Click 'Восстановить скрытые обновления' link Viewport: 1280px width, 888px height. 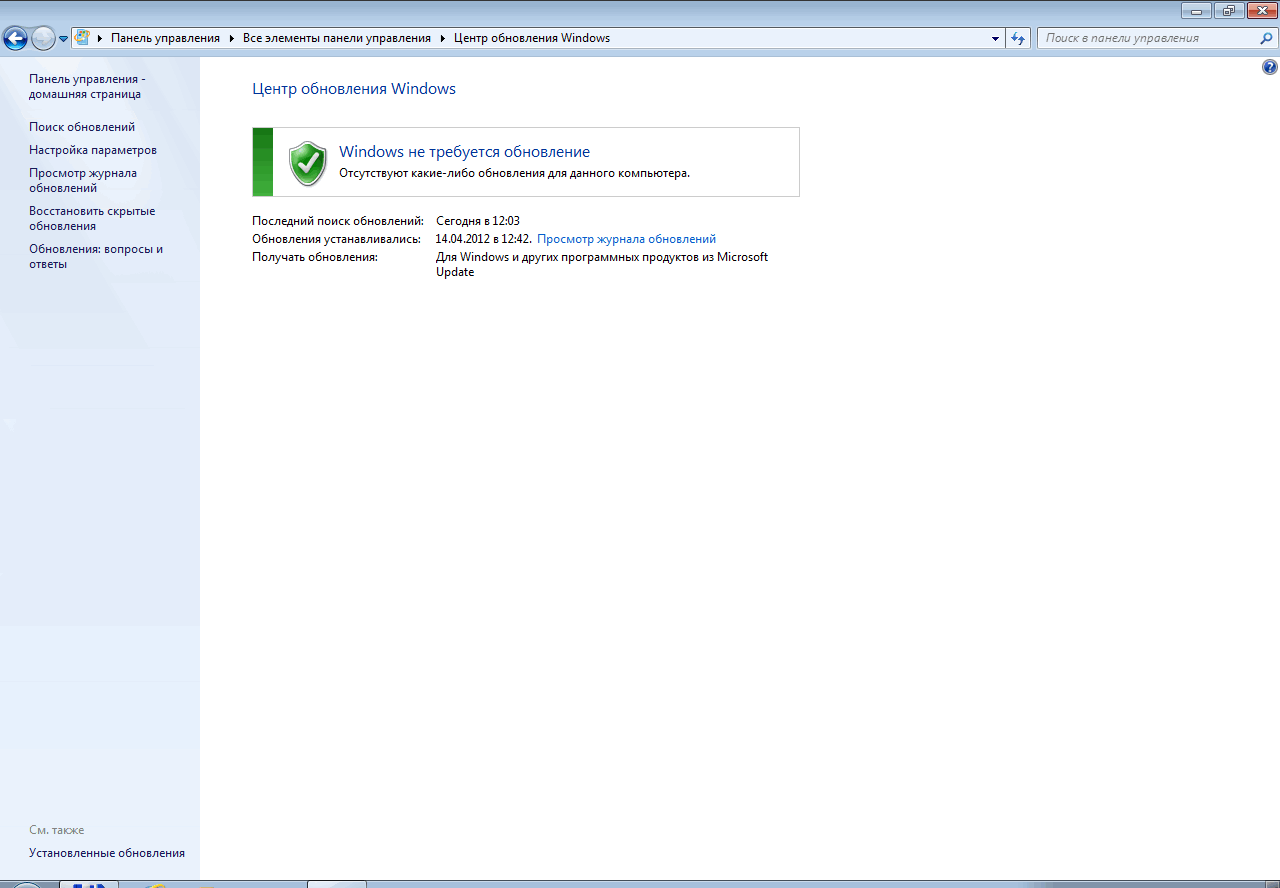(92, 218)
